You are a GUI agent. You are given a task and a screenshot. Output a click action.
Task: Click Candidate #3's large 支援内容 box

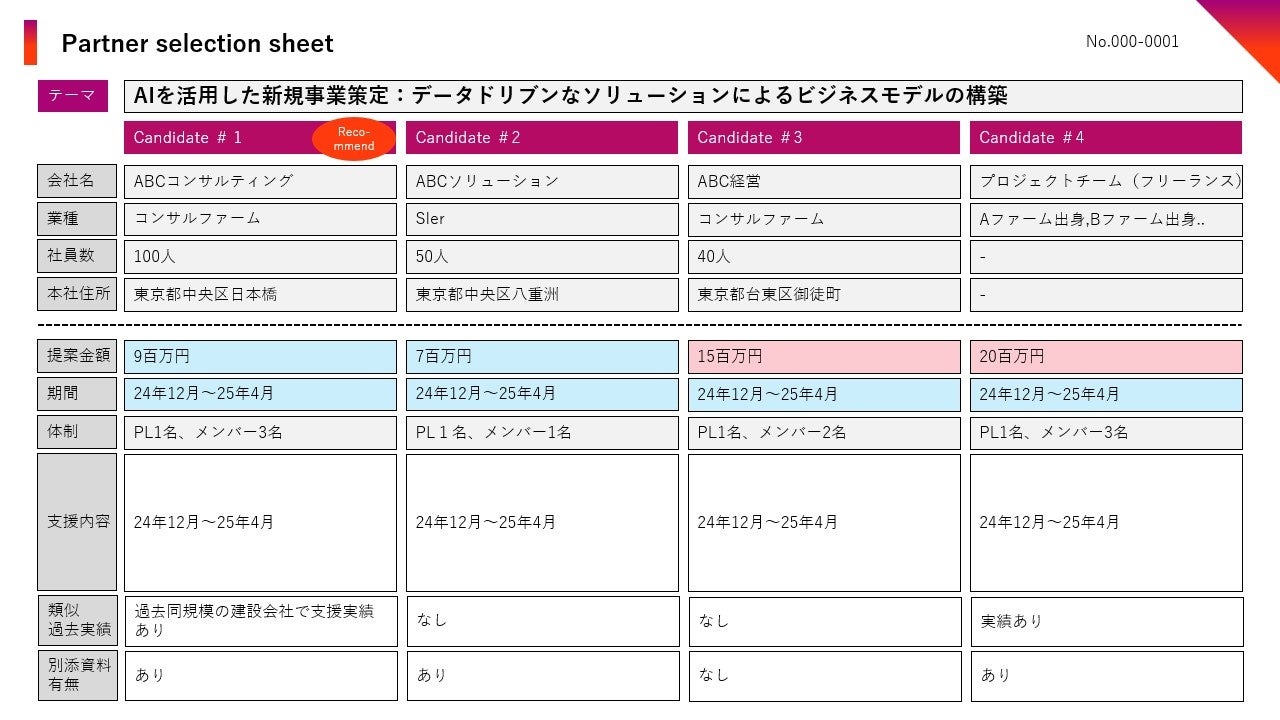click(x=824, y=523)
